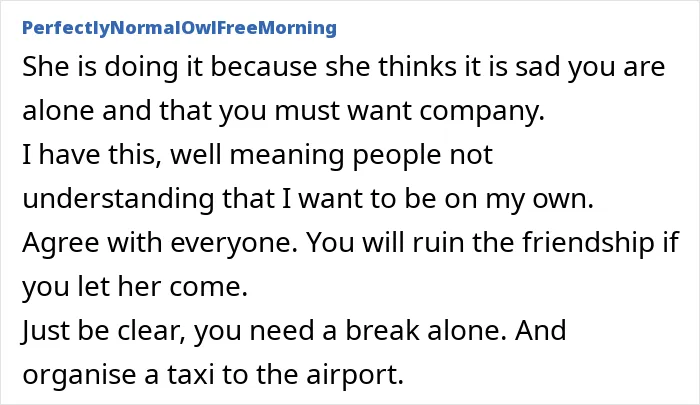This screenshot has height=405, width=700.
Task: Click the word 'friendship' in the comment
Action: pyautogui.click(x=588, y=244)
